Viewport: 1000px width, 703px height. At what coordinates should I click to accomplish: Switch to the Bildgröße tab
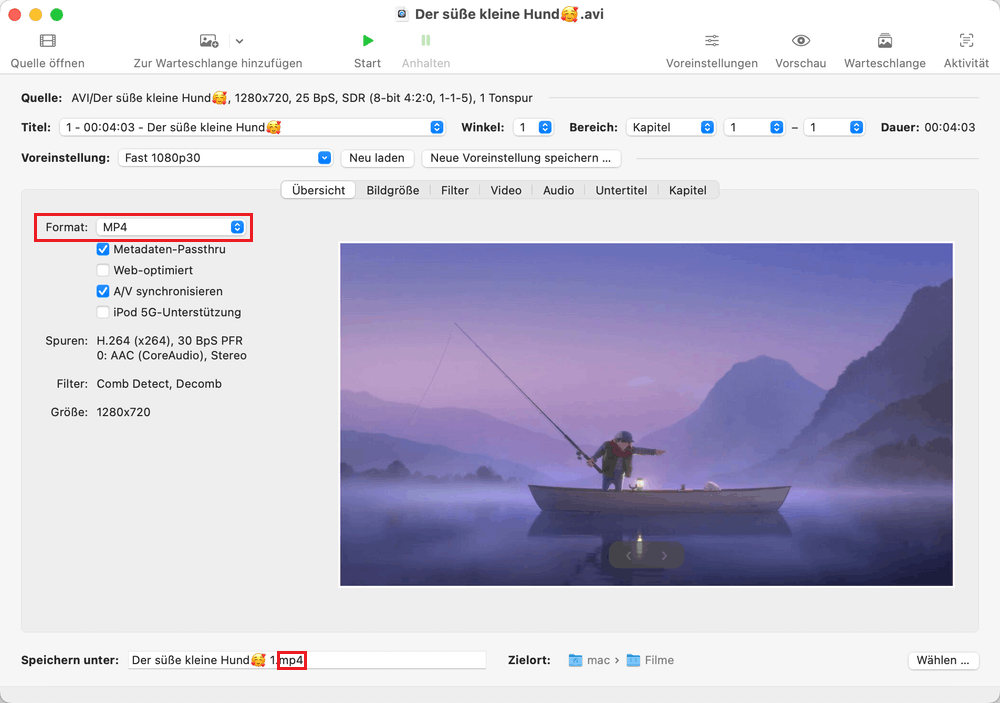pos(392,190)
